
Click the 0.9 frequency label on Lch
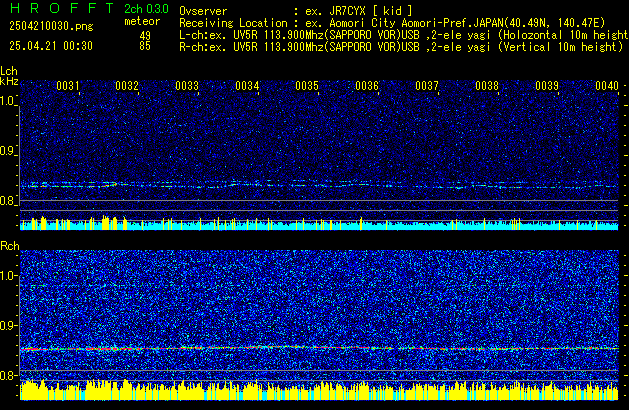(8, 151)
